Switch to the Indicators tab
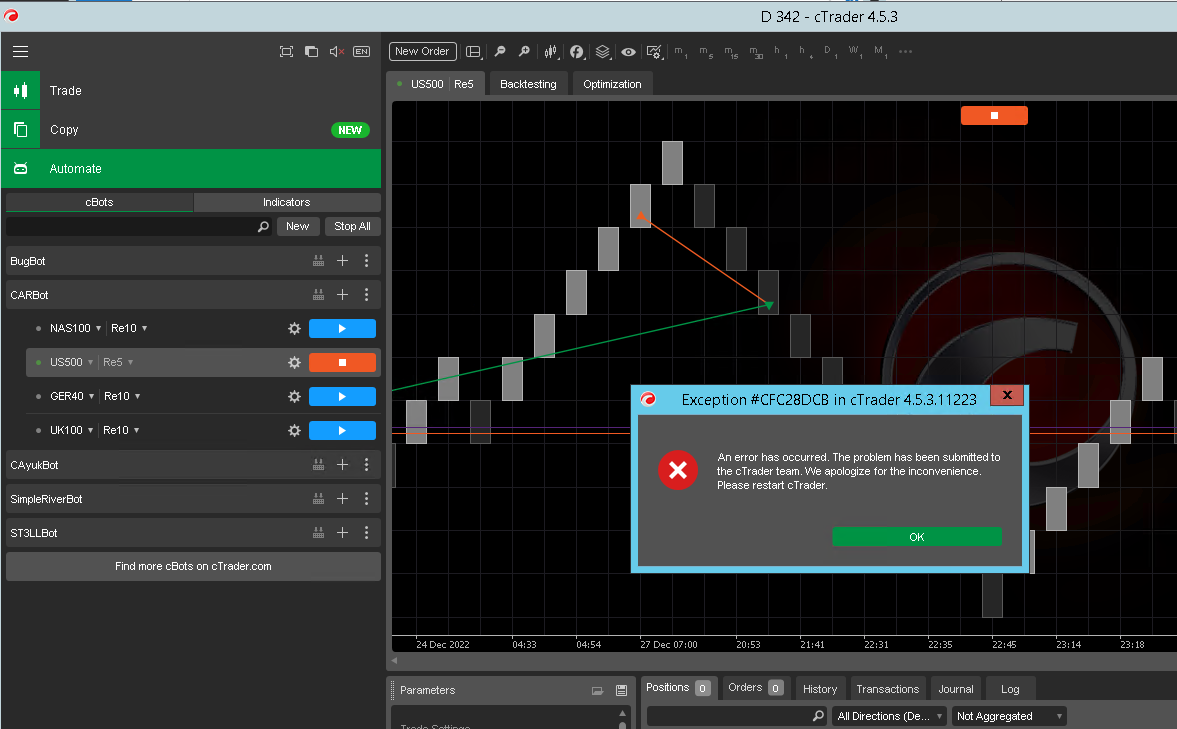The height and width of the screenshot is (729, 1177). pos(287,202)
